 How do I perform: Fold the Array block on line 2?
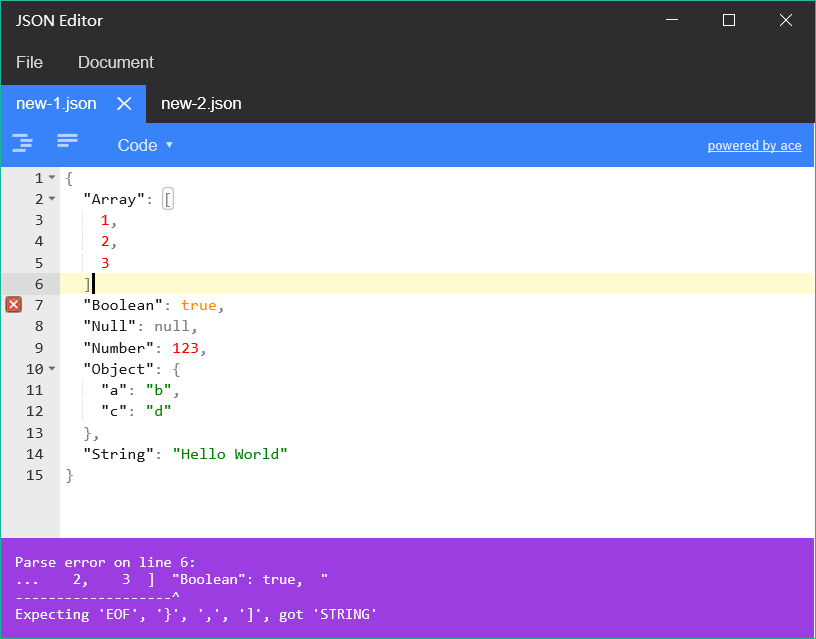point(52,199)
